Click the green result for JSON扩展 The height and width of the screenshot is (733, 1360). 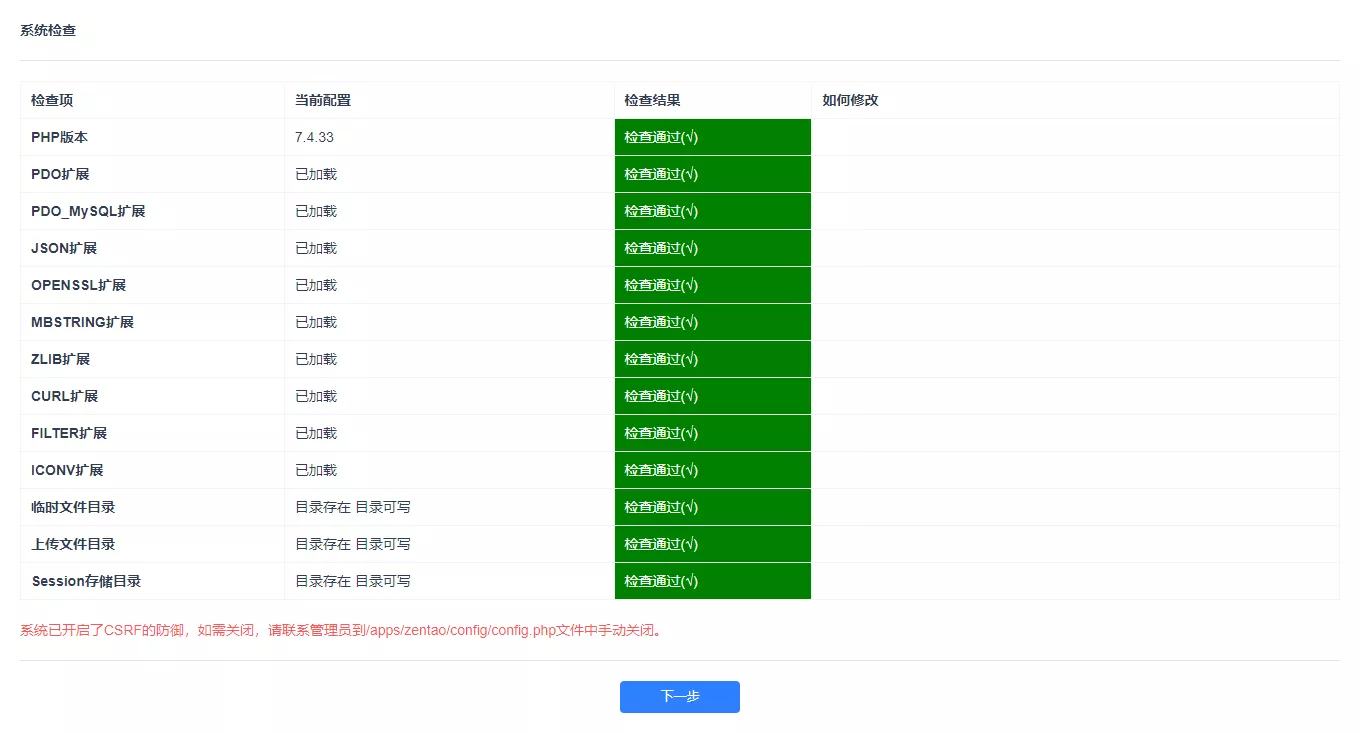tap(713, 248)
